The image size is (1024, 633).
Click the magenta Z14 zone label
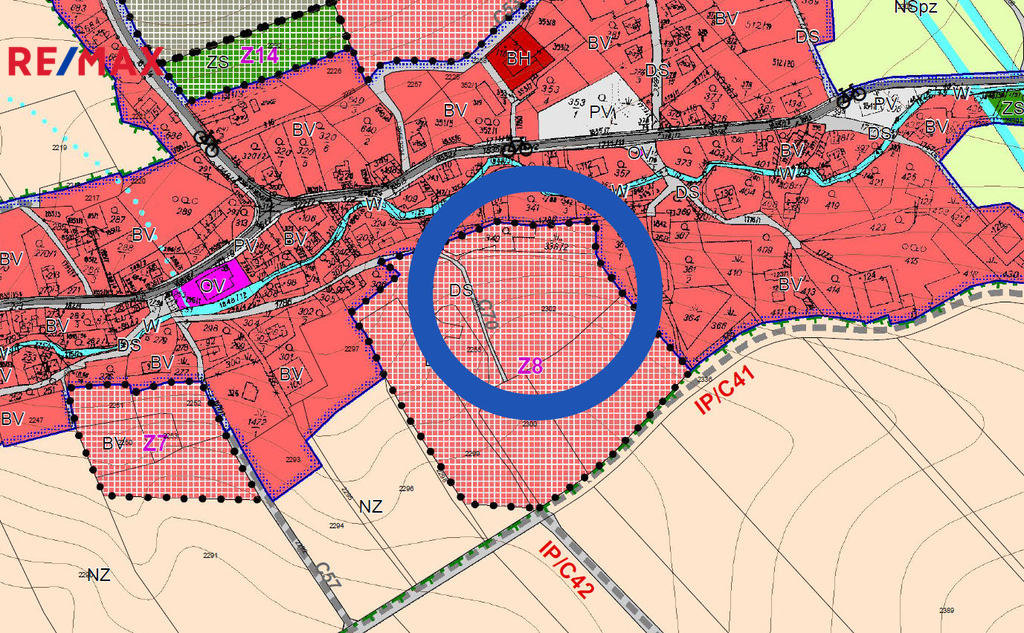[259, 55]
